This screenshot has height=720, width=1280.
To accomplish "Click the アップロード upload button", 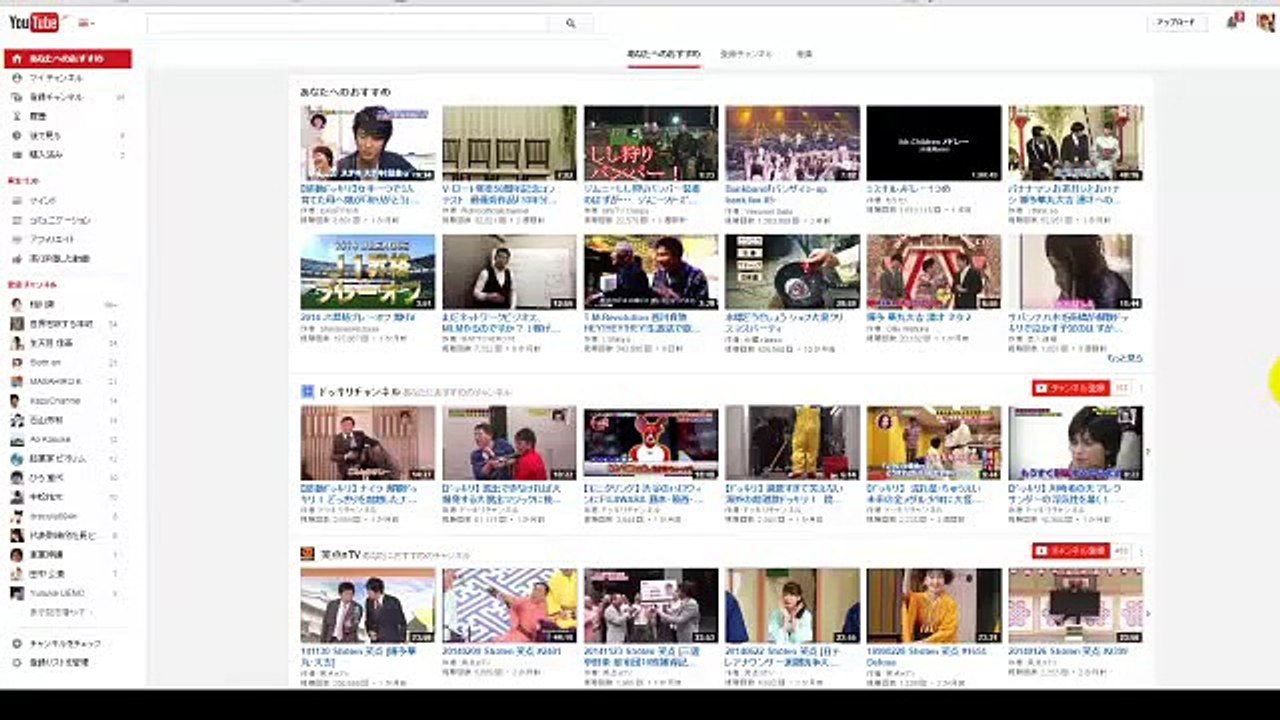I will click(x=1176, y=22).
